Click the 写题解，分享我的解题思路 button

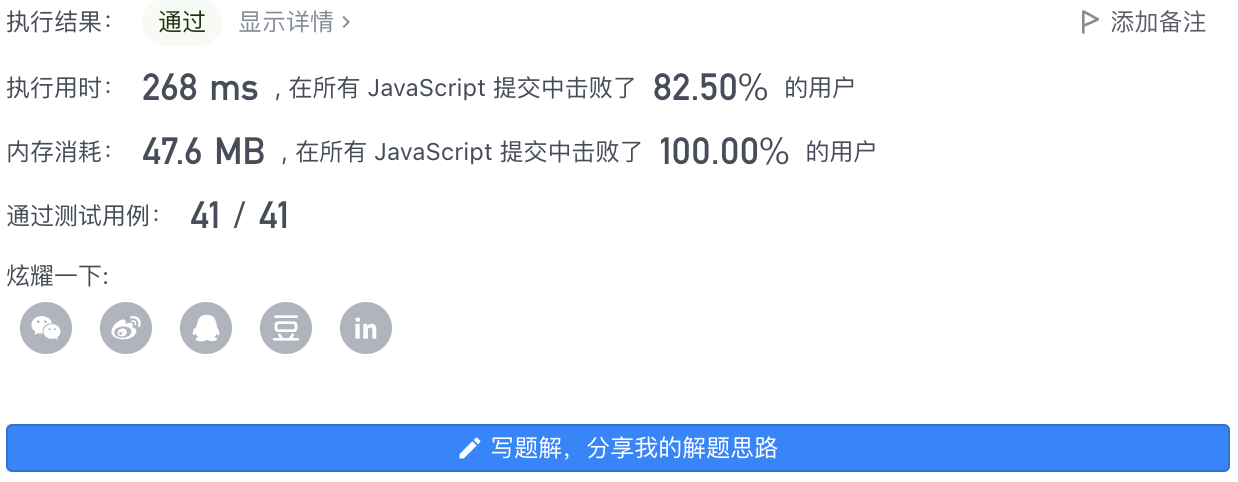pyautogui.click(x=618, y=448)
